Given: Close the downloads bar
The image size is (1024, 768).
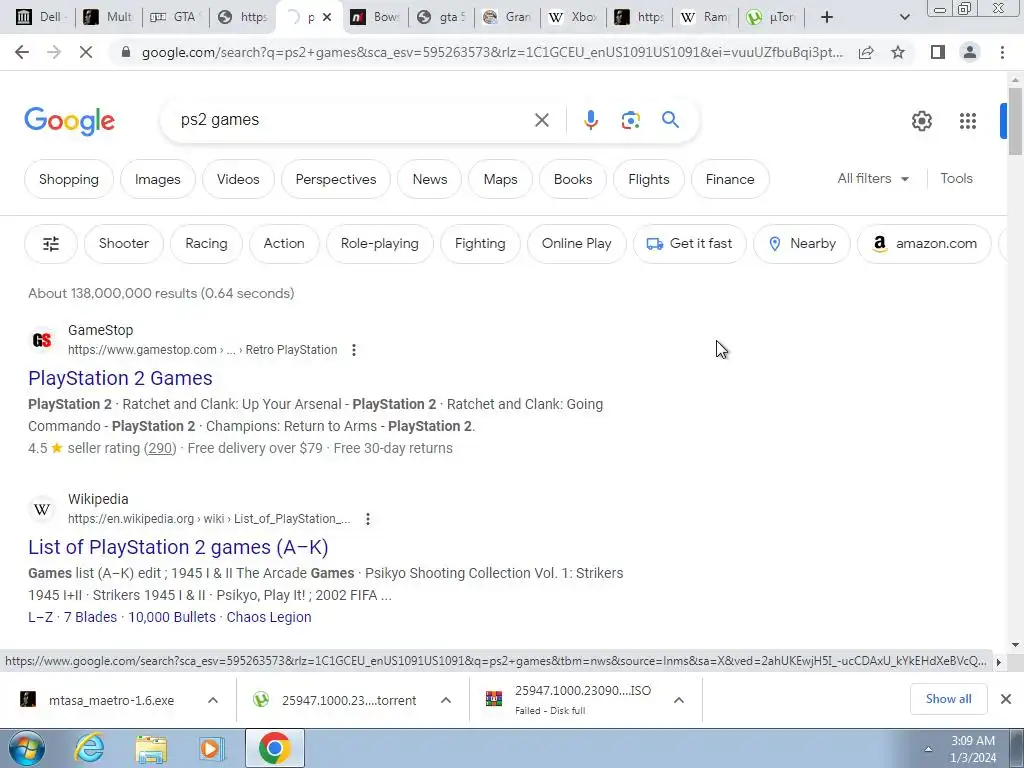Looking at the screenshot, I should click(1006, 699).
